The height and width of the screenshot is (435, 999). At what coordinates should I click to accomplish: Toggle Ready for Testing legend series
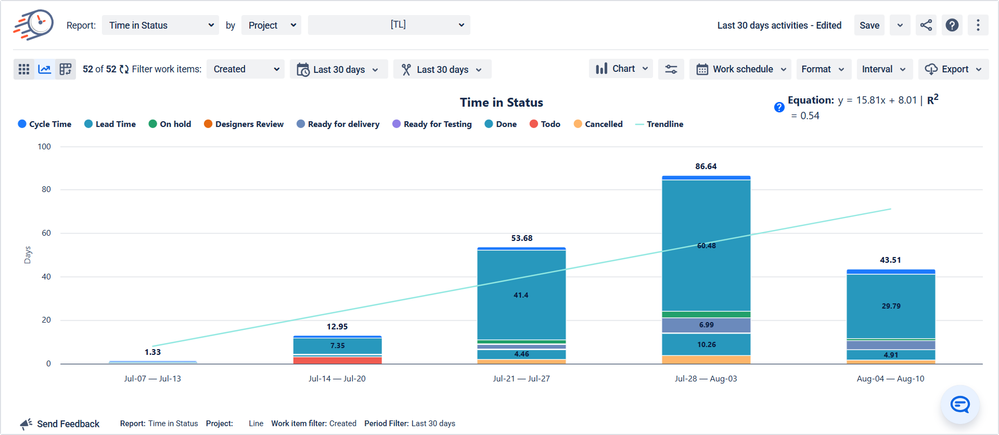click(432, 124)
